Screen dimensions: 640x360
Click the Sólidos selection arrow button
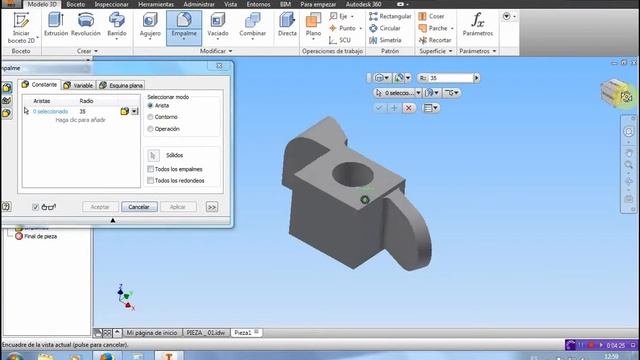point(153,156)
